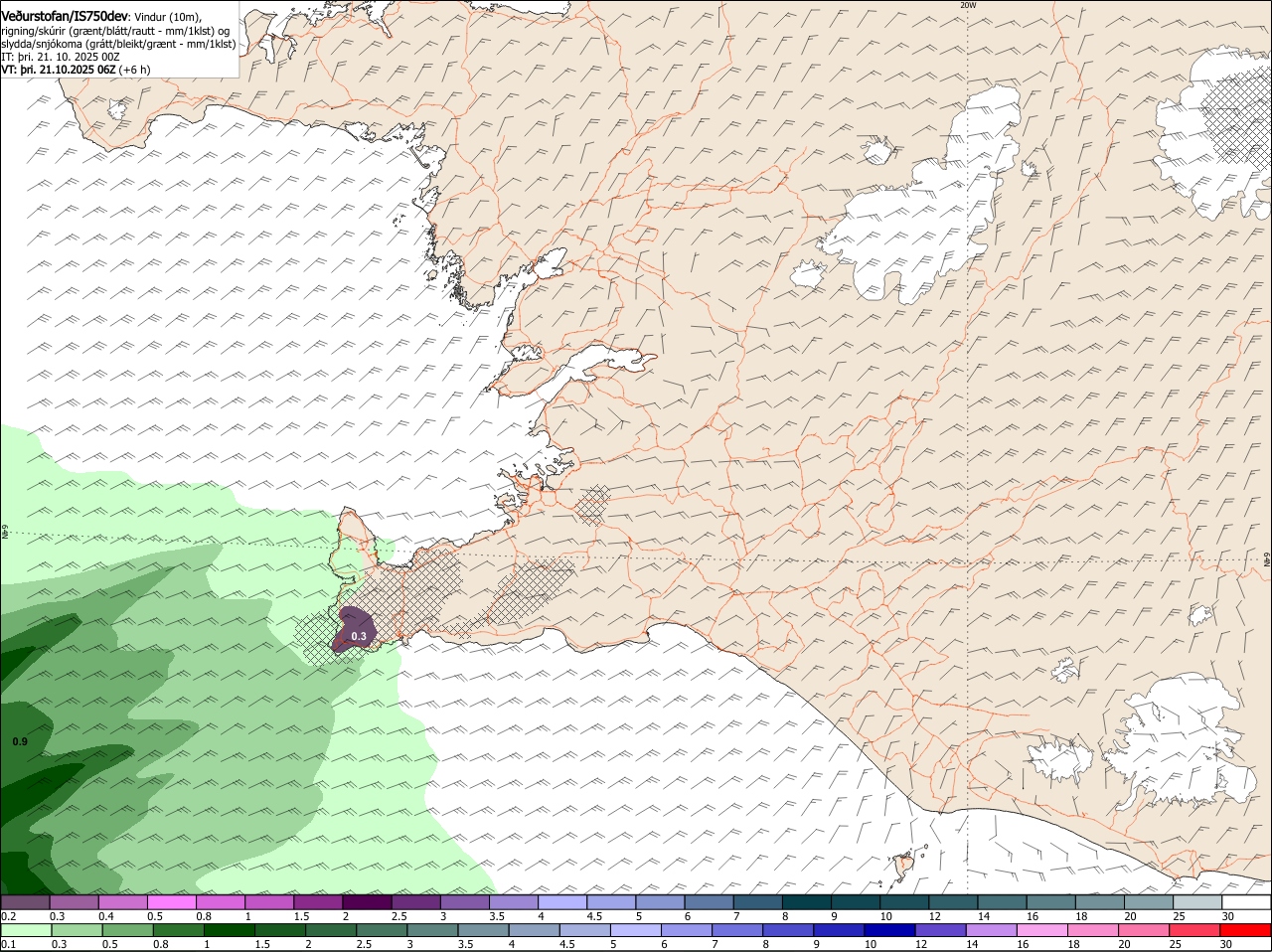Click the 20W meridian label at the map top
Viewport: 1272px width, 952px height.
point(968,5)
